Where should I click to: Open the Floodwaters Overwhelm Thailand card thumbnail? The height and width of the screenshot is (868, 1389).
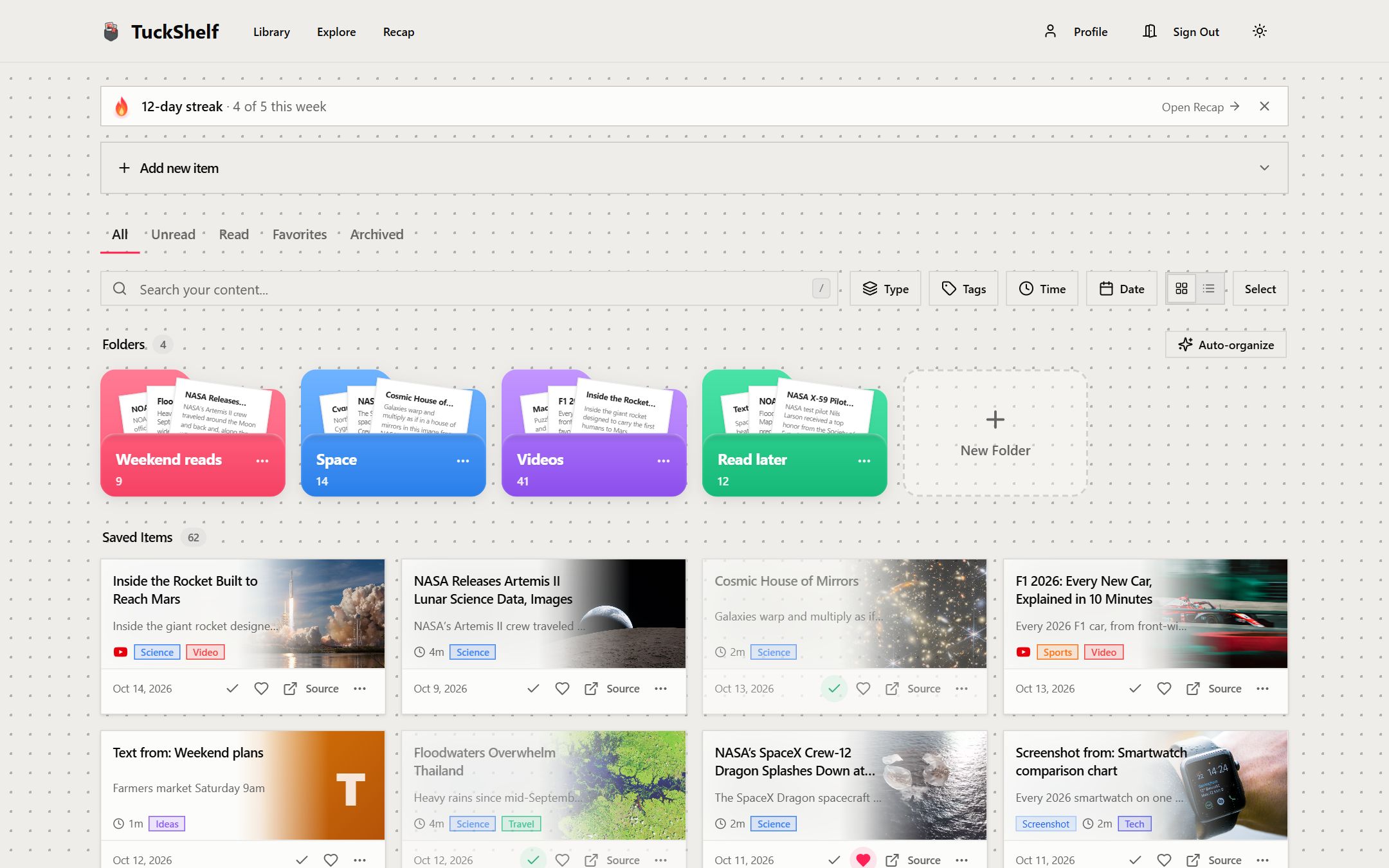pyautogui.click(x=621, y=785)
